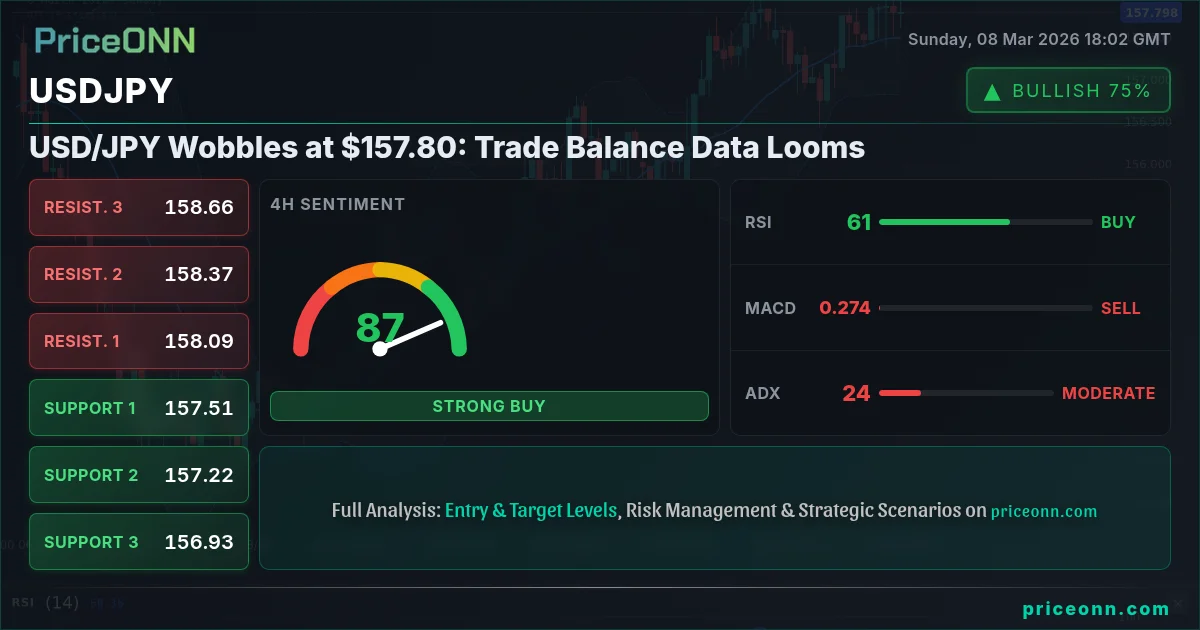Image resolution: width=1200 pixels, height=630 pixels.
Task: Open the priceonn.com link in analysis banner
Action: tap(1044, 511)
